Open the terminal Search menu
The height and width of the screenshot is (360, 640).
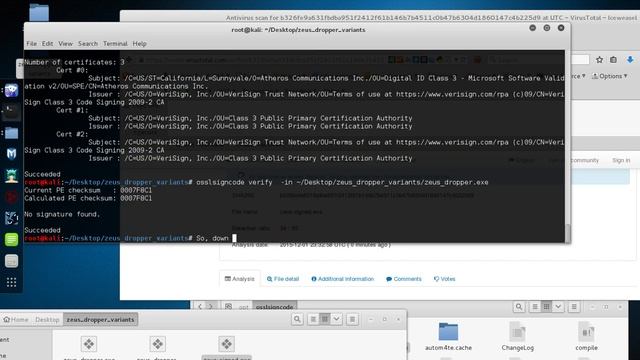point(88,44)
